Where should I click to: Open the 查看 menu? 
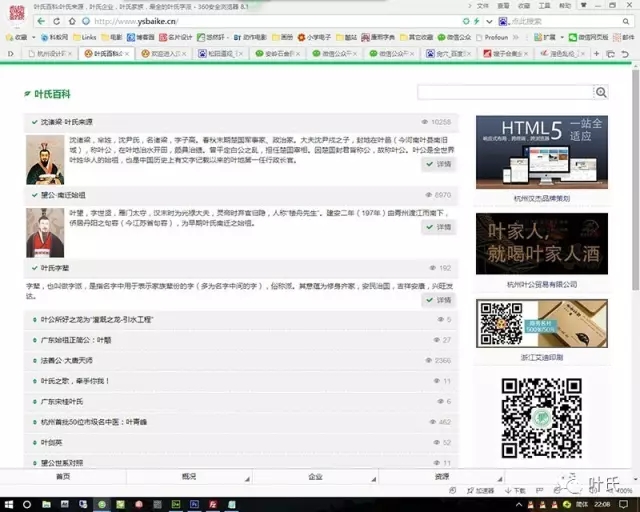click(x=503, y=6)
